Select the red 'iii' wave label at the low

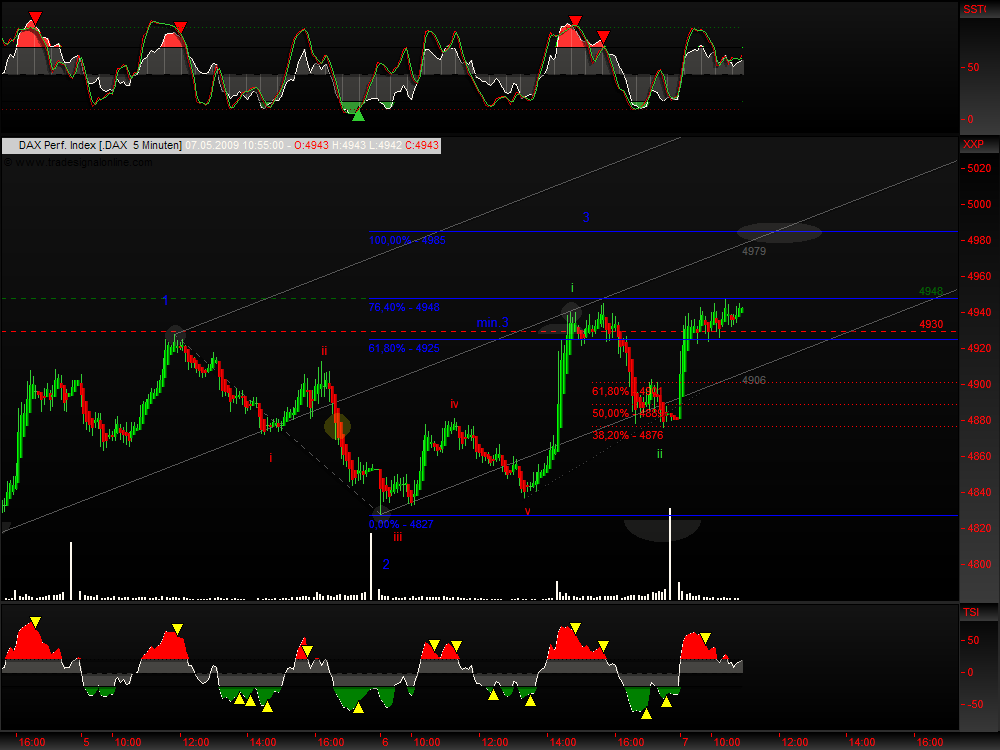[x=397, y=537]
